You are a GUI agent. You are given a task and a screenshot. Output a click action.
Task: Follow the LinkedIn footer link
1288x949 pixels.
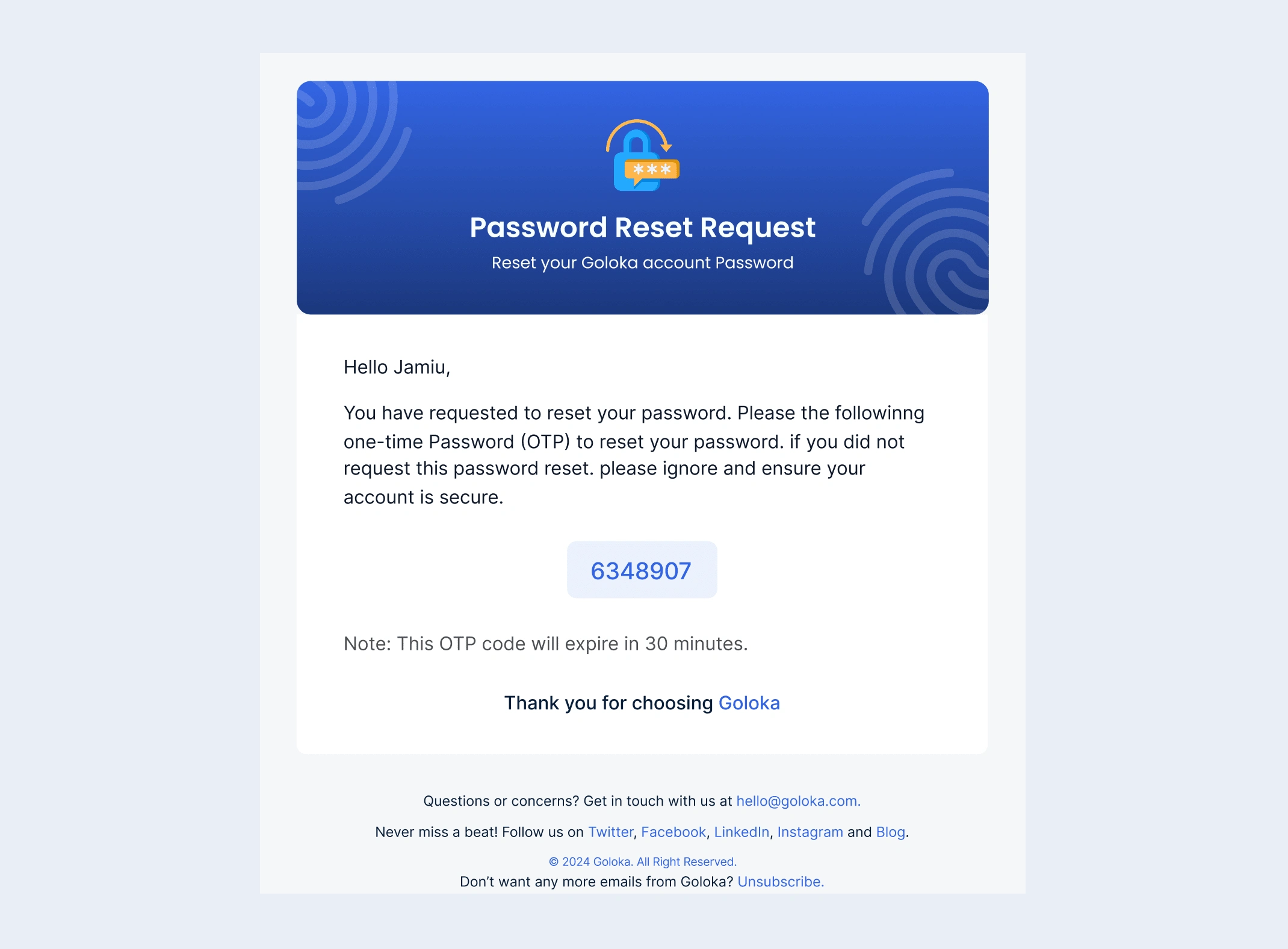coord(742,832)
